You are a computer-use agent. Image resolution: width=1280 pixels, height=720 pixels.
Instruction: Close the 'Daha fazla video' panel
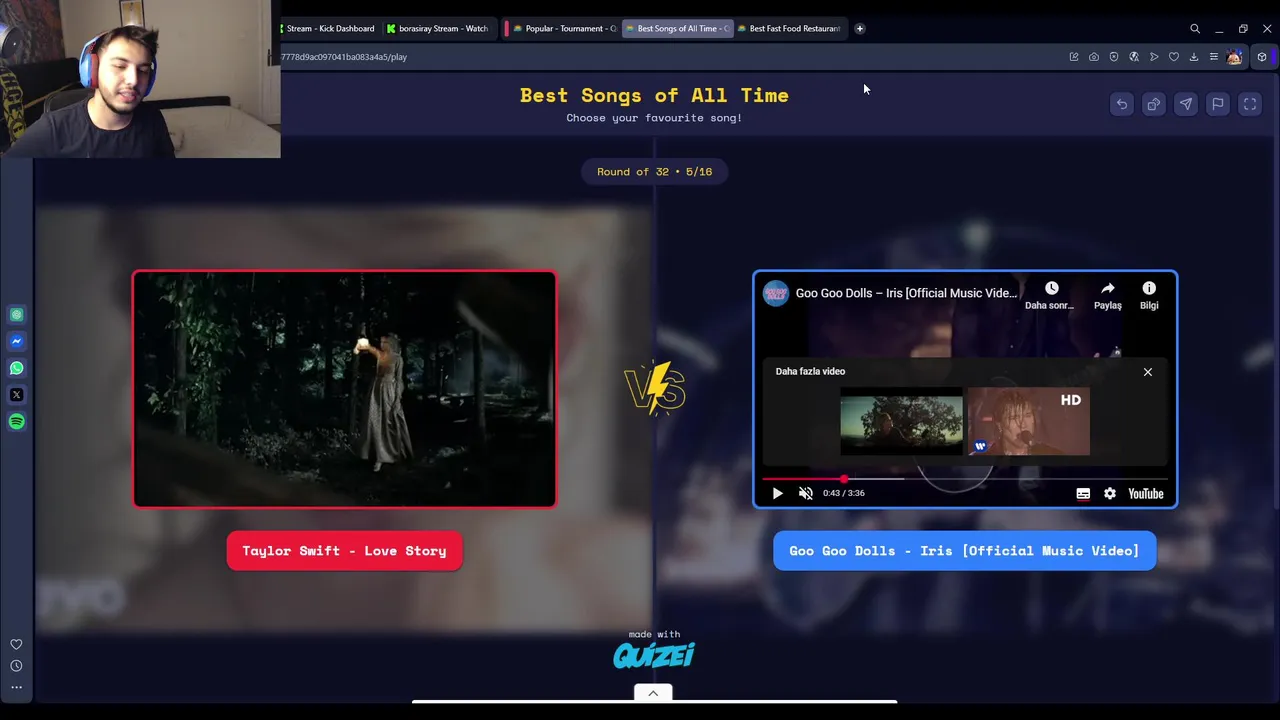(x=1148, y=372)
